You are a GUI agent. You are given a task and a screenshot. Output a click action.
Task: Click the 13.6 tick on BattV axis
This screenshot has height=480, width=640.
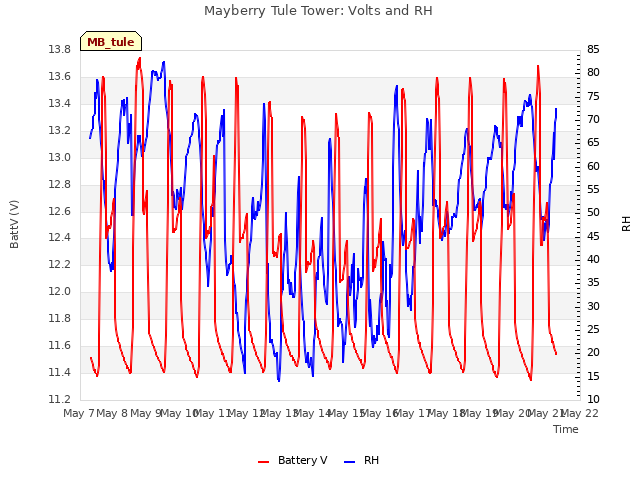(x=59, y=76)
